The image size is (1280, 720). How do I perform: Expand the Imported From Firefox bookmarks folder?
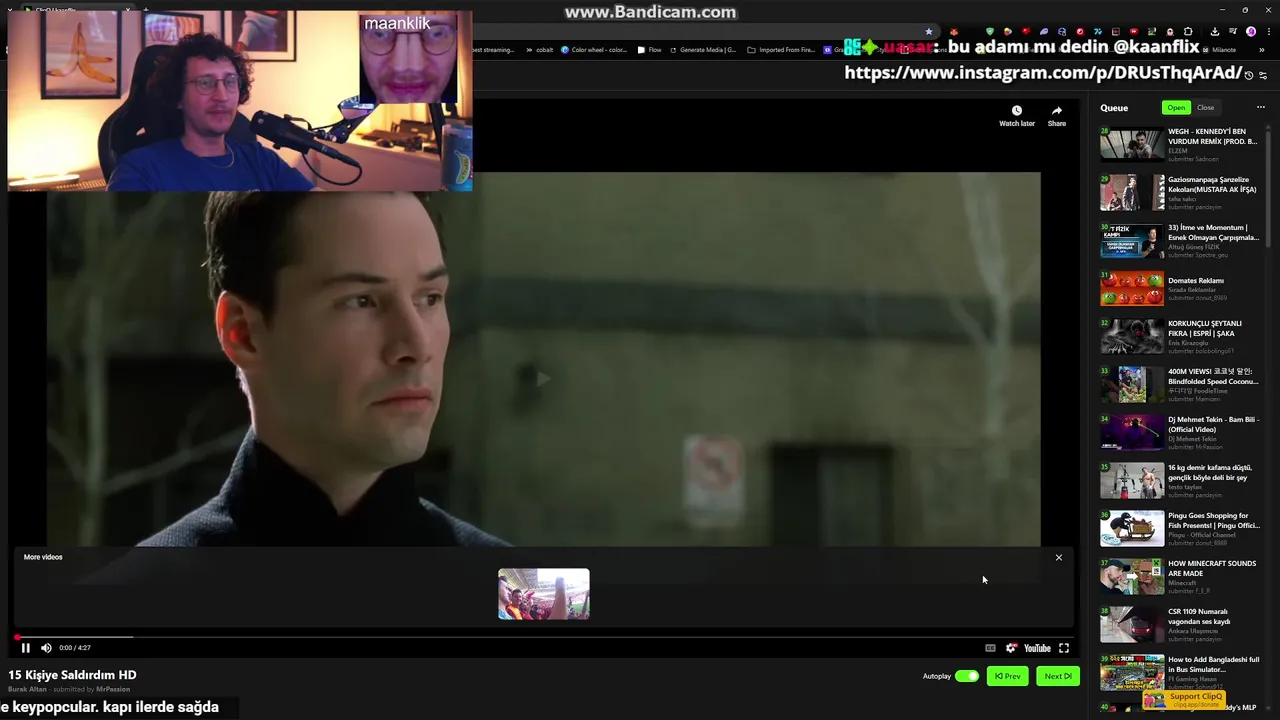coord(782,50)
